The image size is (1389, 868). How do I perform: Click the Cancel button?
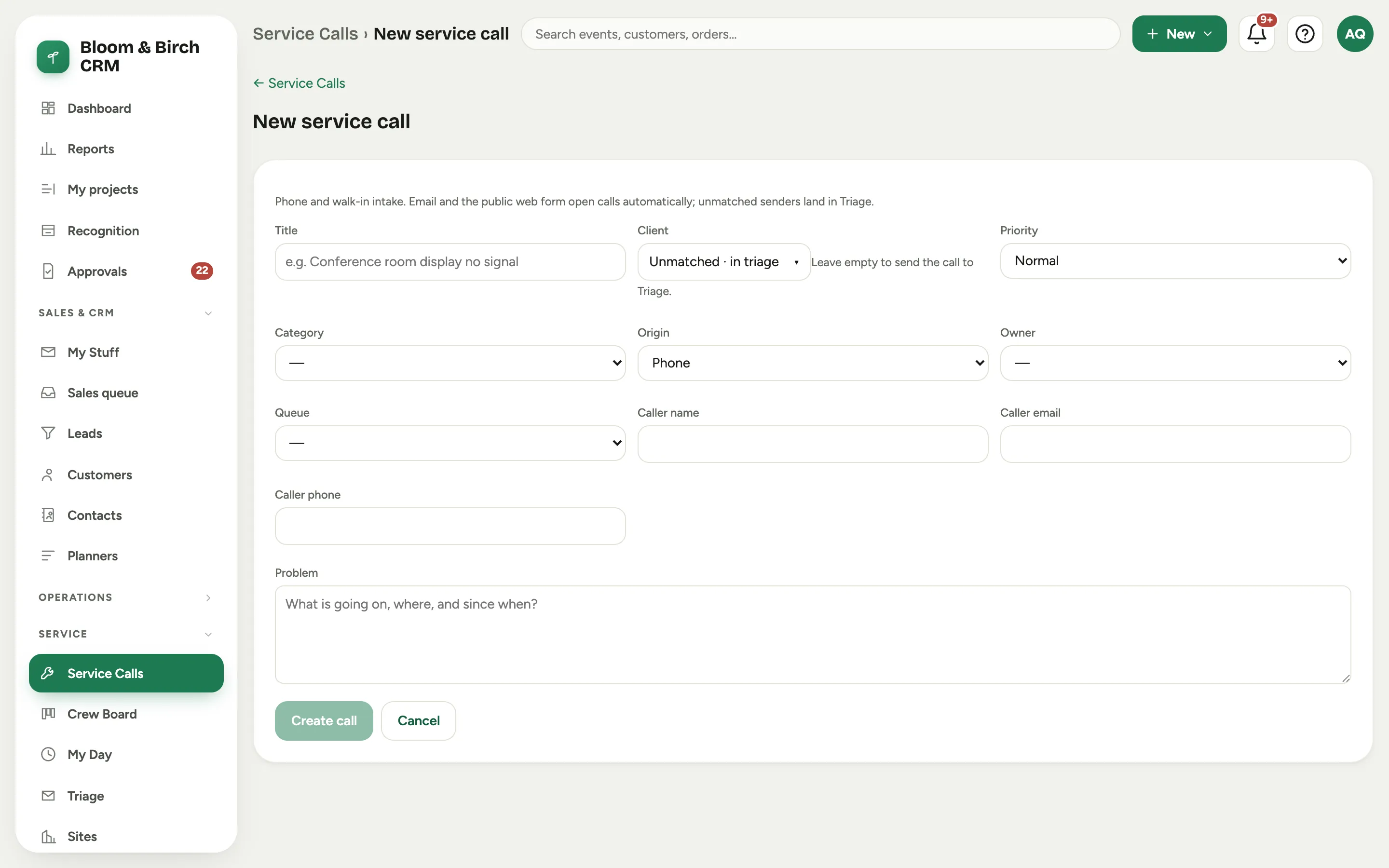point(419,720)
